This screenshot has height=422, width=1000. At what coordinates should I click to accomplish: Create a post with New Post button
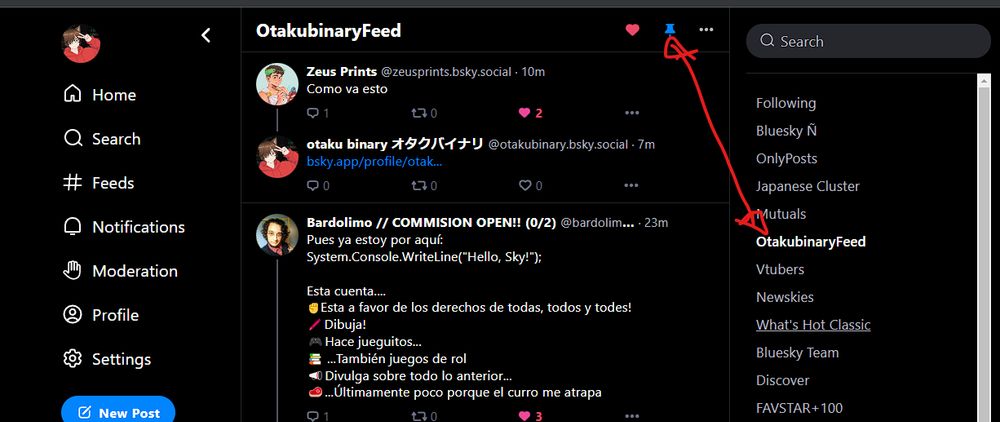click(118, 411)
